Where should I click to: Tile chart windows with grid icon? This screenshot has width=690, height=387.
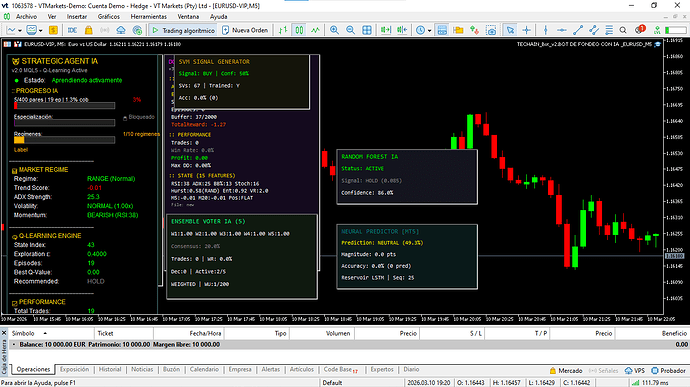click(x=367, y=30)
